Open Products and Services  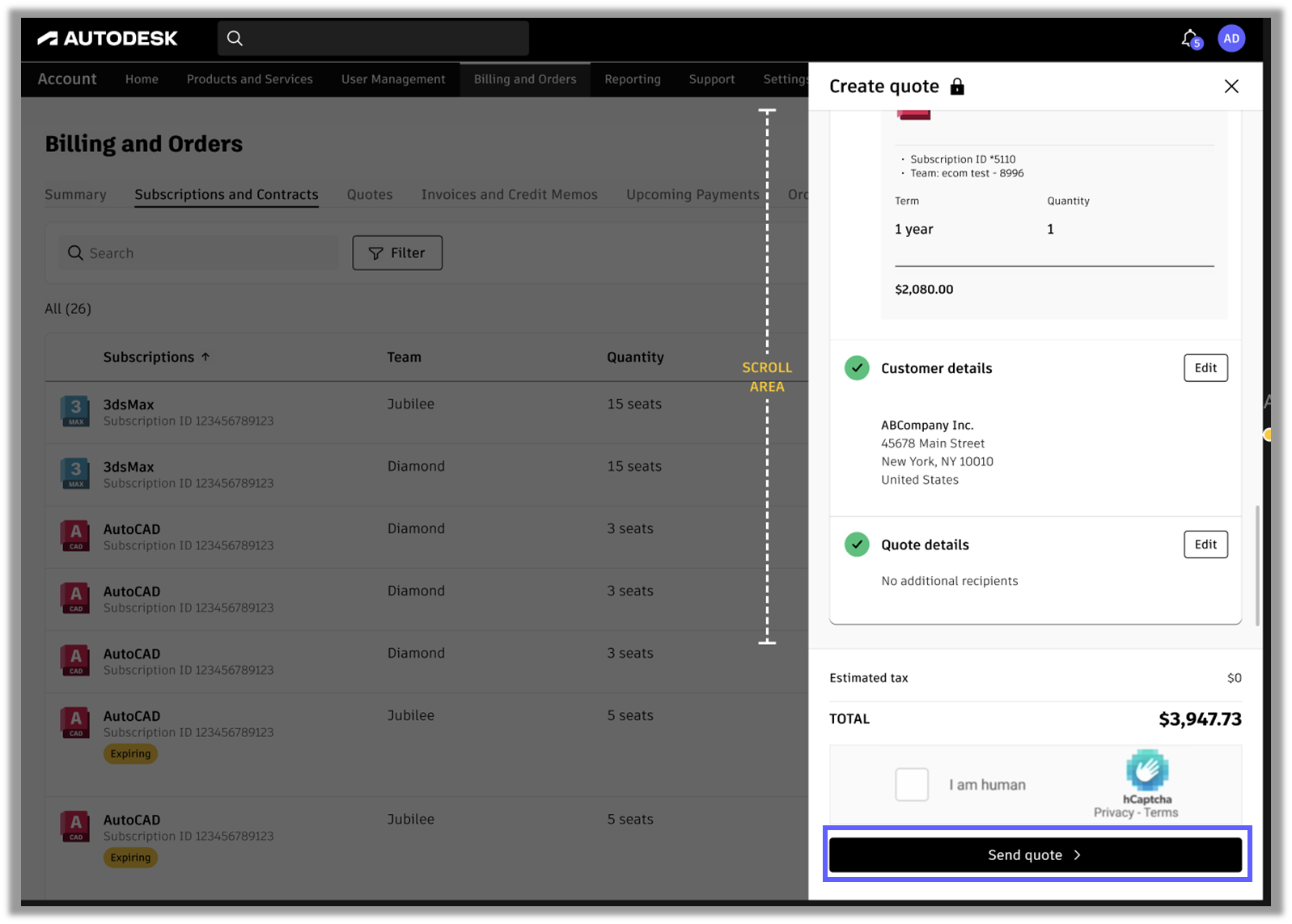click(249, 79)
